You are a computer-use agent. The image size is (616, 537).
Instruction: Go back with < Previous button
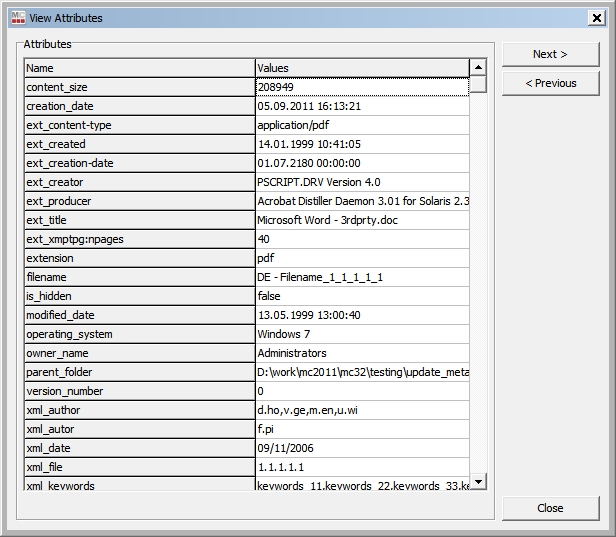550,83
